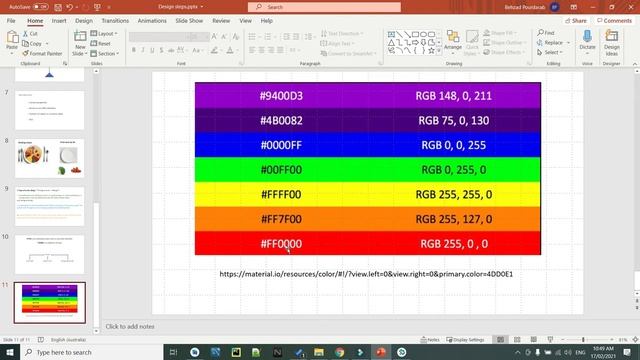
Task: Open Chrome from the taskbar
Action: click(339, 352)
